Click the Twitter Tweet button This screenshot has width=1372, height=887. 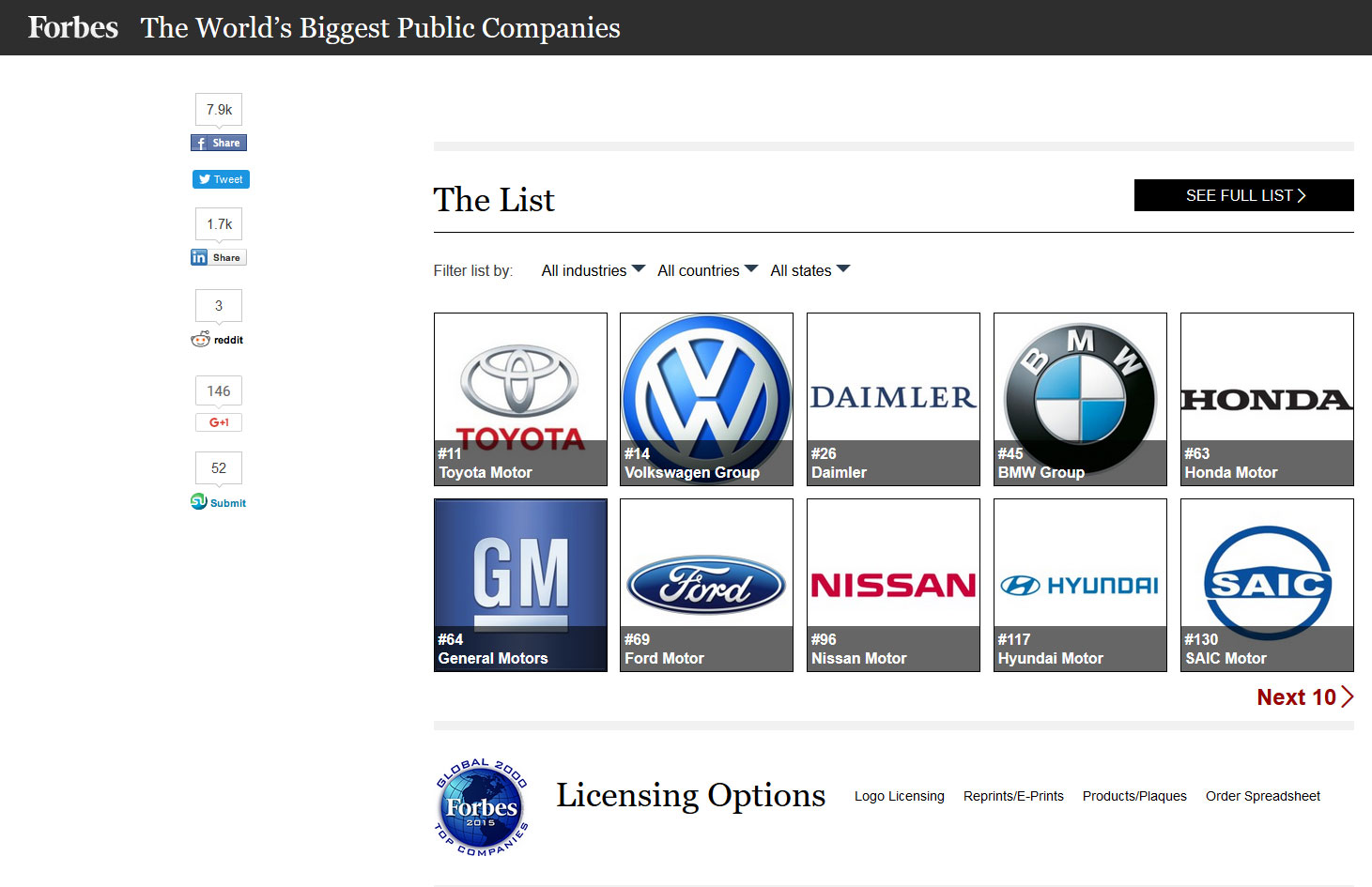tap(221, 179)
